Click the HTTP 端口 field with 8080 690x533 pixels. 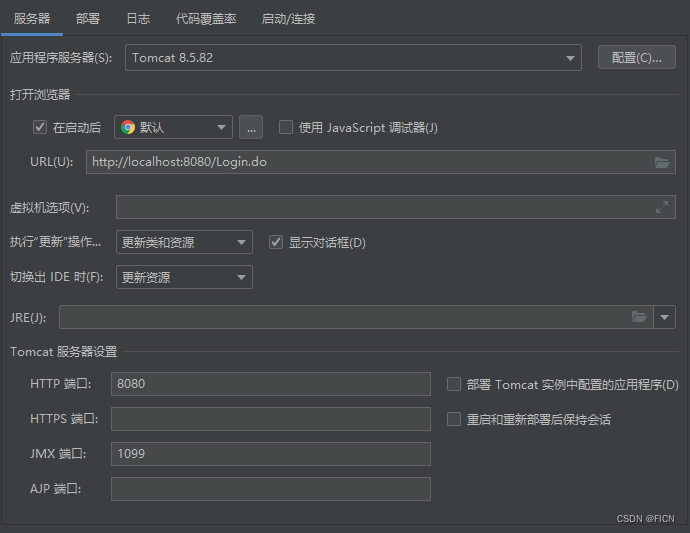tap(271, 384)
